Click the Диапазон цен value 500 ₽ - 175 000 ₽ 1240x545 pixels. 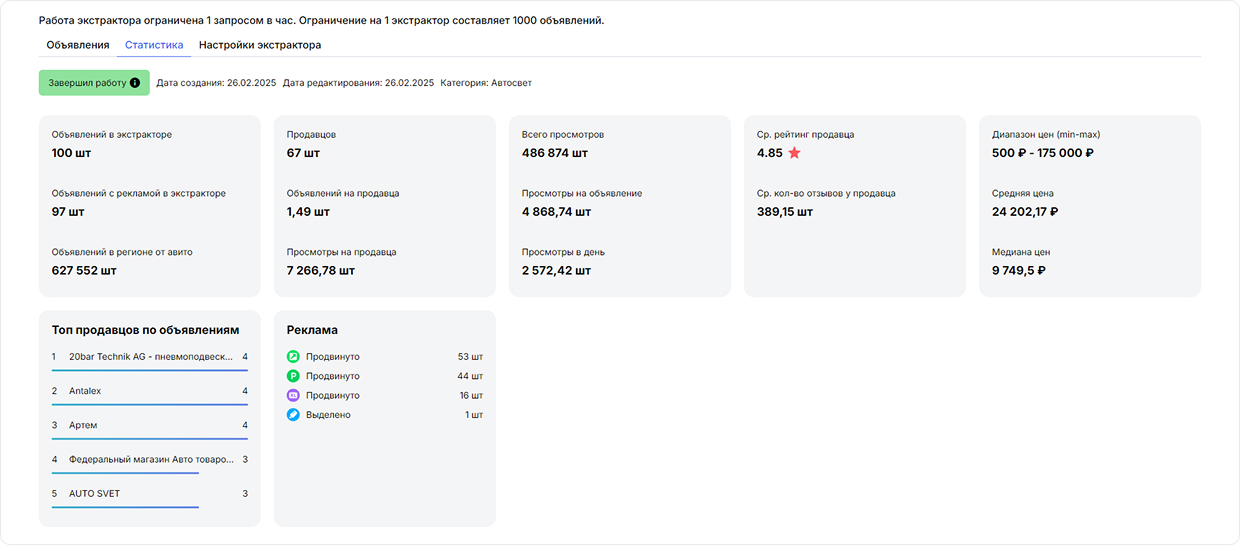1042,153
